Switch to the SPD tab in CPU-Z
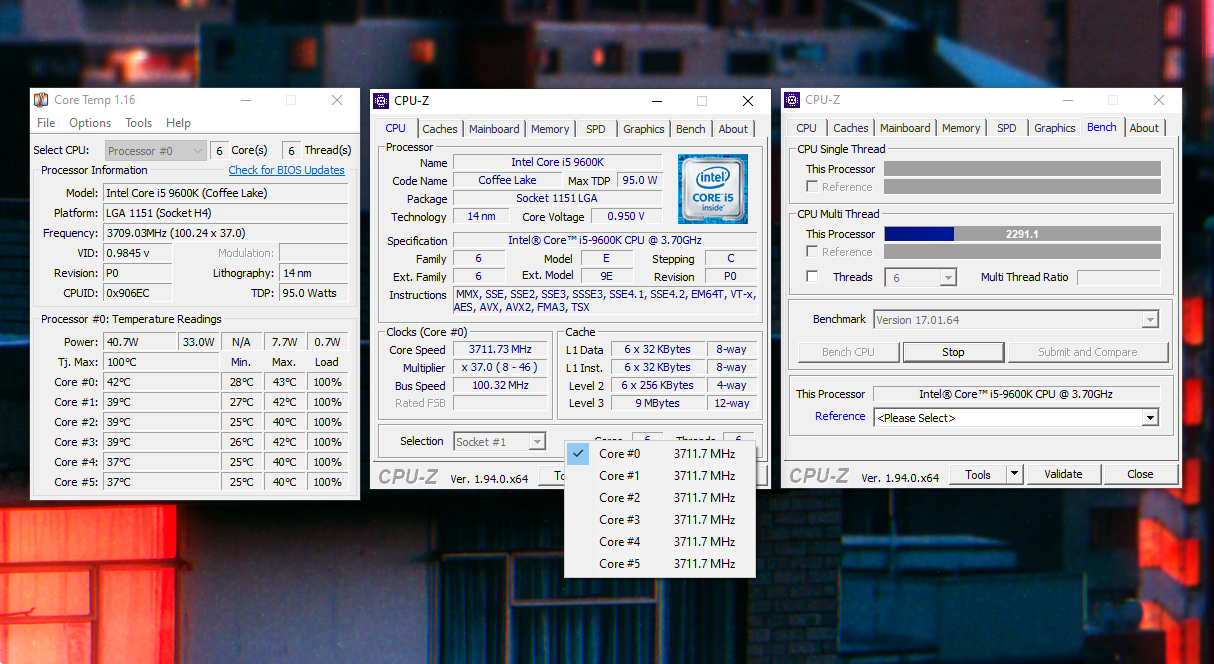This screenshot has width=1214, height=664. tap(595, 128)
